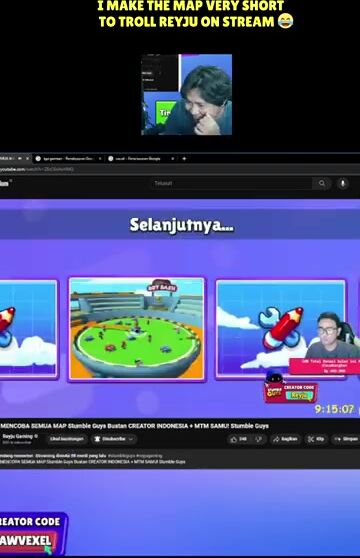Click the YouTube search magnifier icon
Viewport: 360px width, 558px height.
pos(322,183)
